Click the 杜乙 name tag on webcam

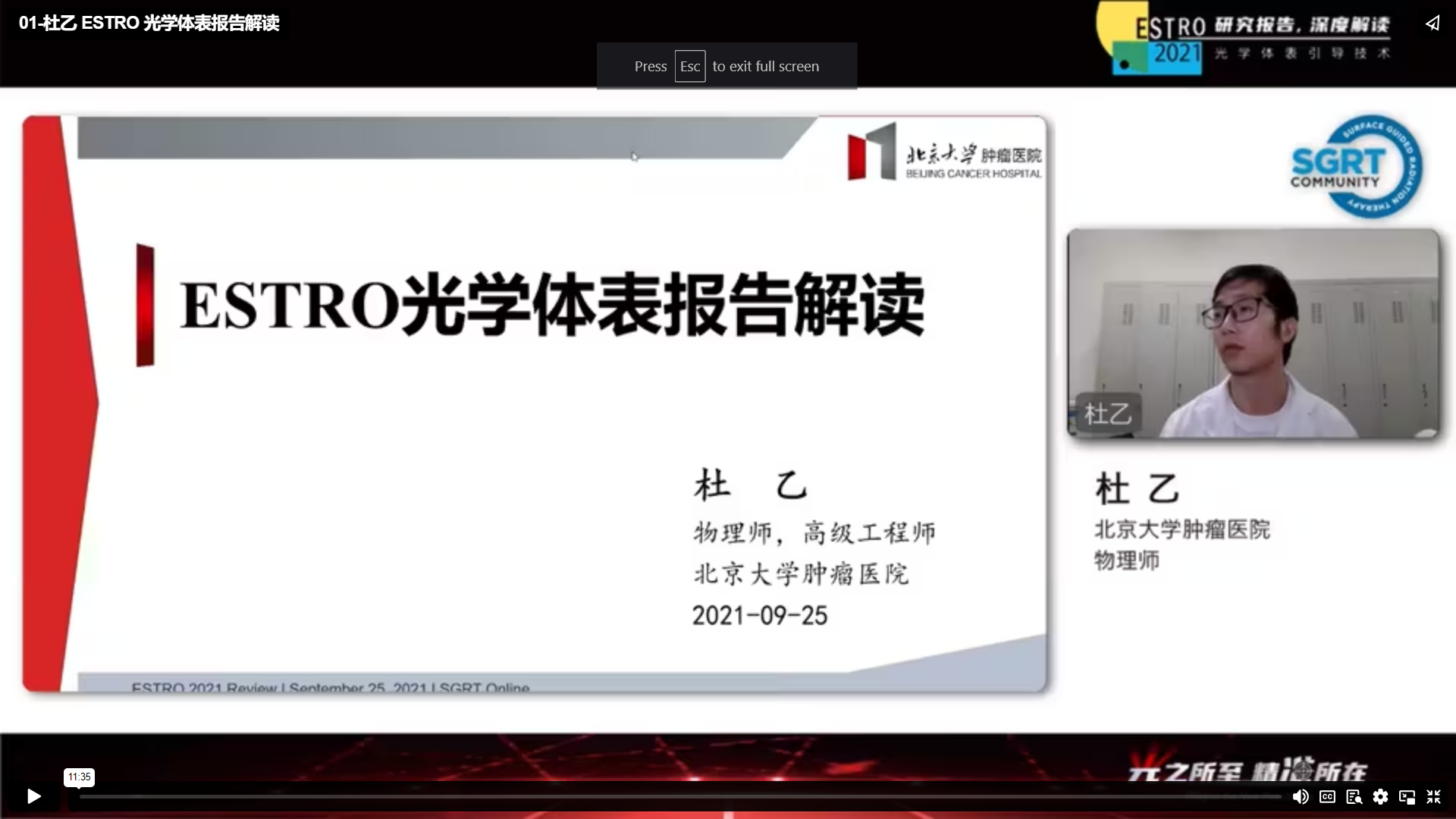pos(1107,414)
